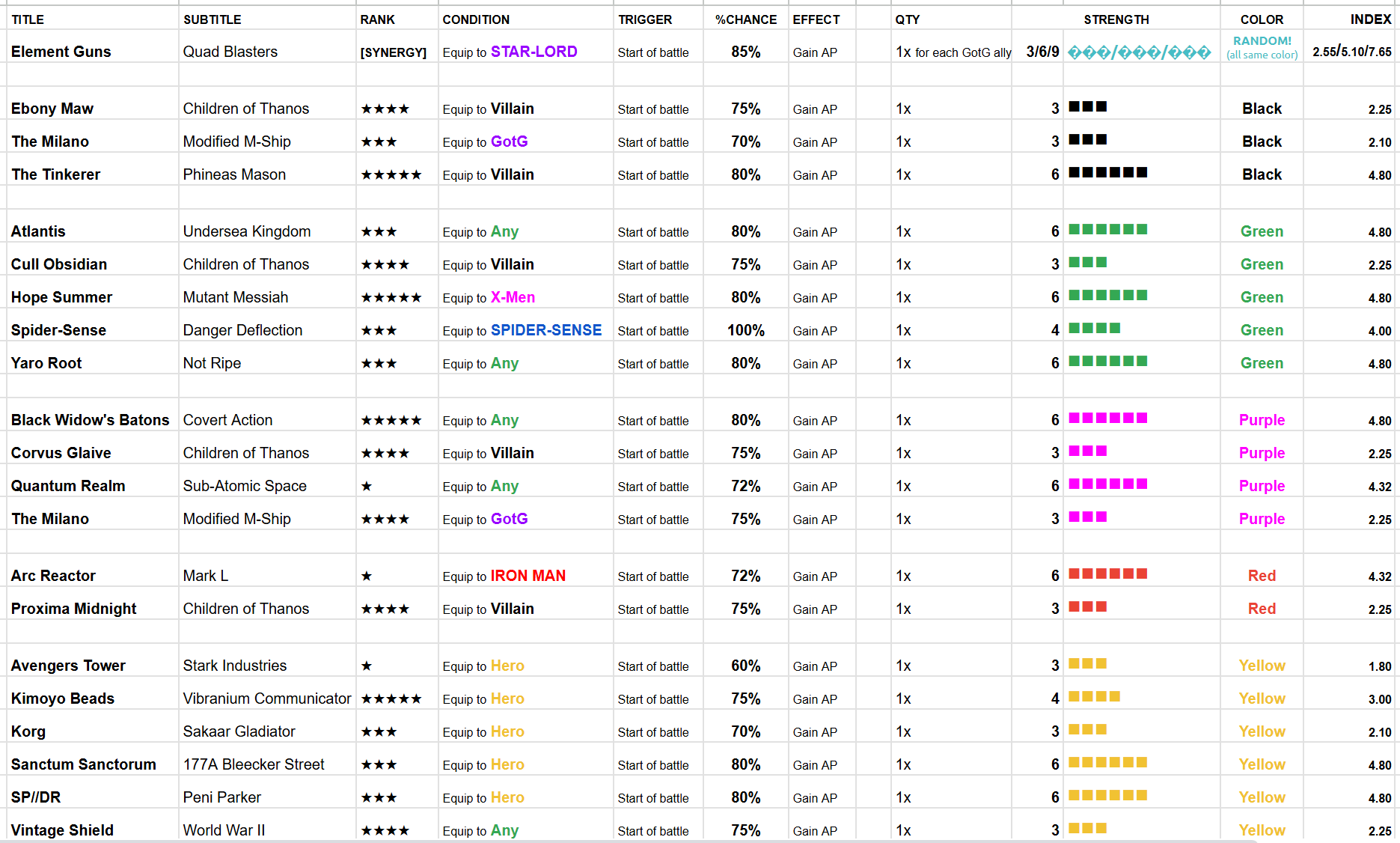Select the %CHANCE header cell
This screenshot has width=1400, height=843.
pos(746,19)
